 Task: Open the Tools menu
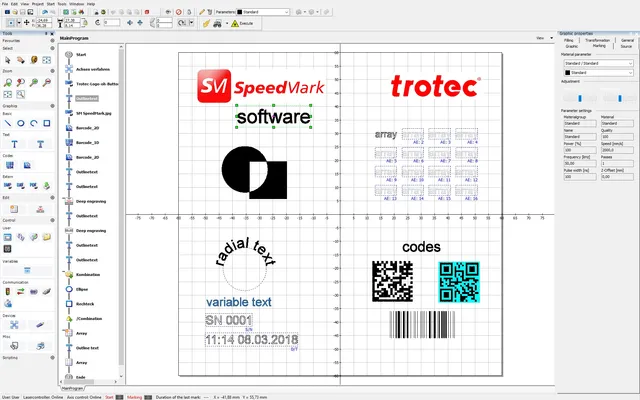(62, 4)
